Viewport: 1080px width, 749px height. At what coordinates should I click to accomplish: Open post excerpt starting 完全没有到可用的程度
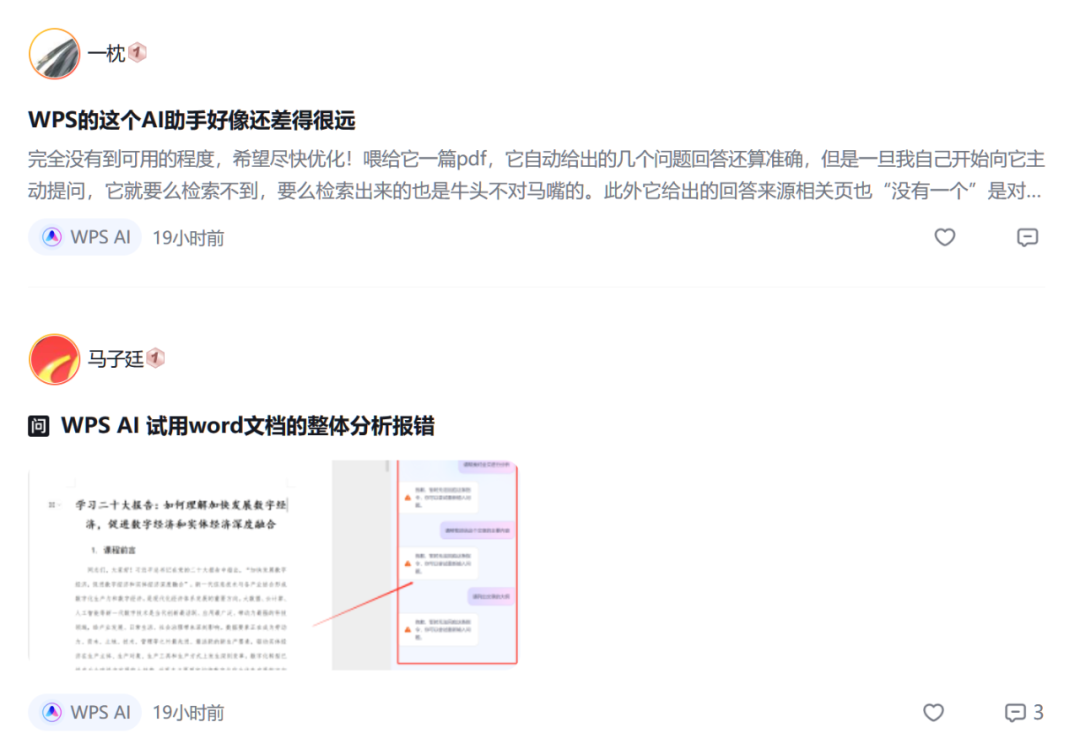536,175
